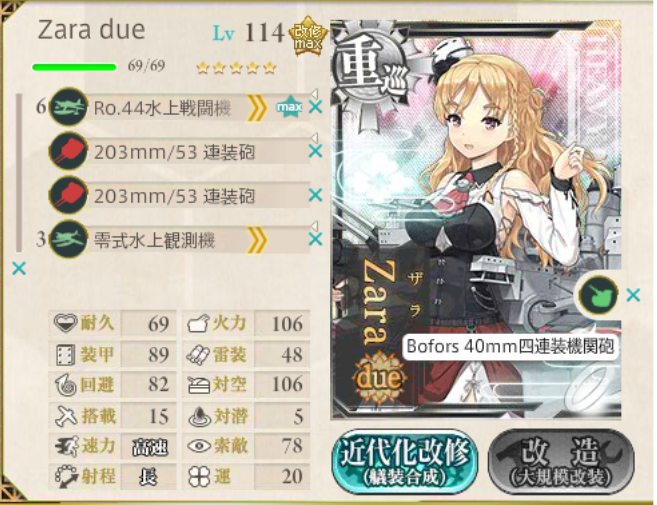Screen dimensions: 657x505
Task: Open the 零式水上観測機 equipment slot
Action: click(x=180, y=240)
